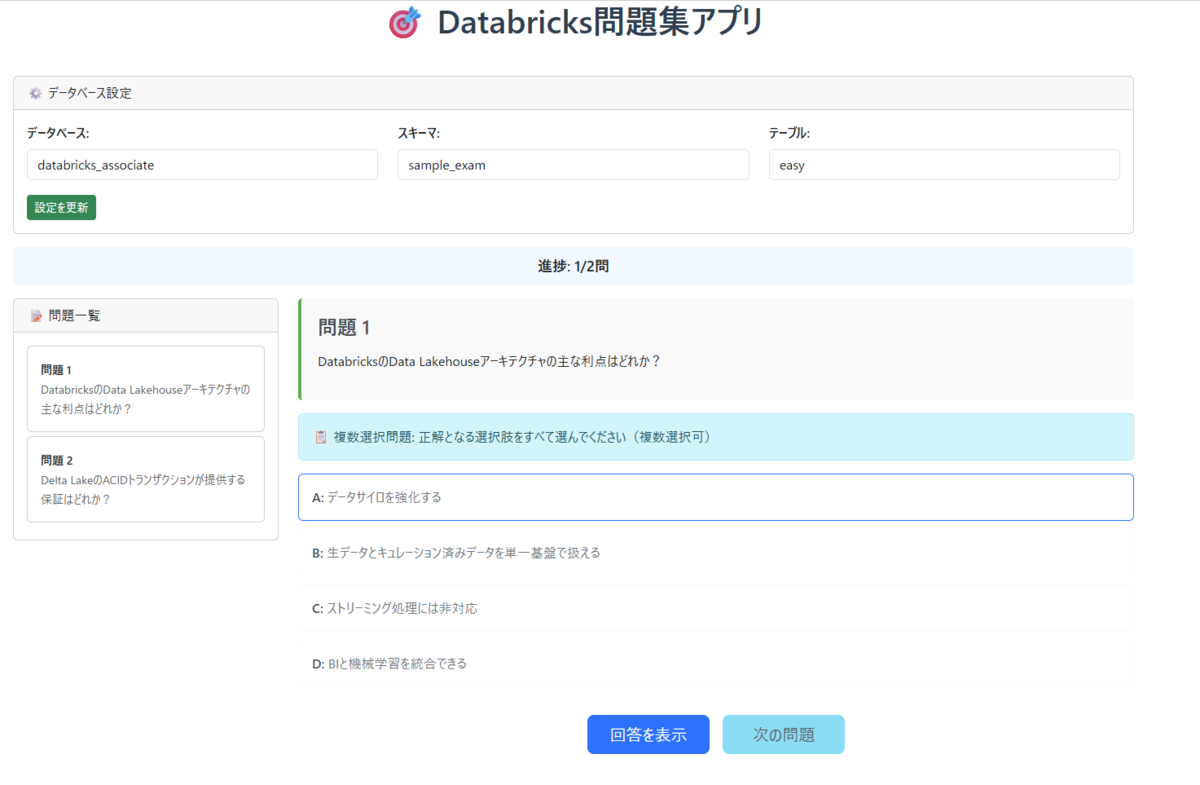
Task: Click the 問題 1 heading in question panel
Action: tap(344, 327)
